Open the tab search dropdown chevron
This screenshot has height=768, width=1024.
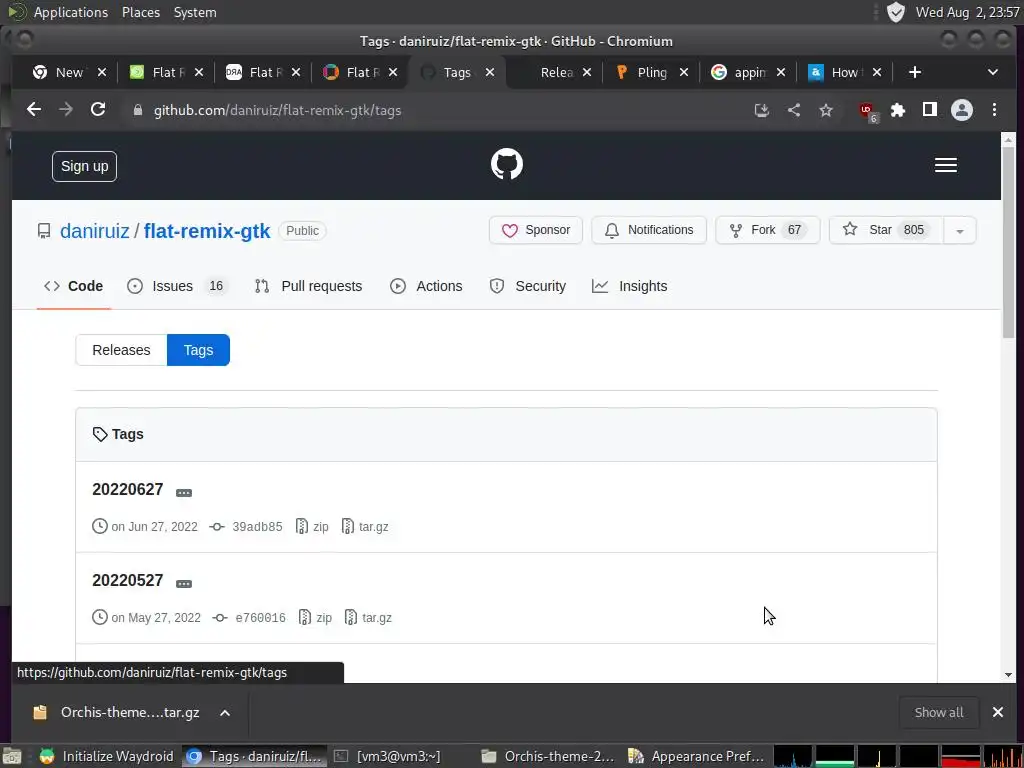(993, 72)
